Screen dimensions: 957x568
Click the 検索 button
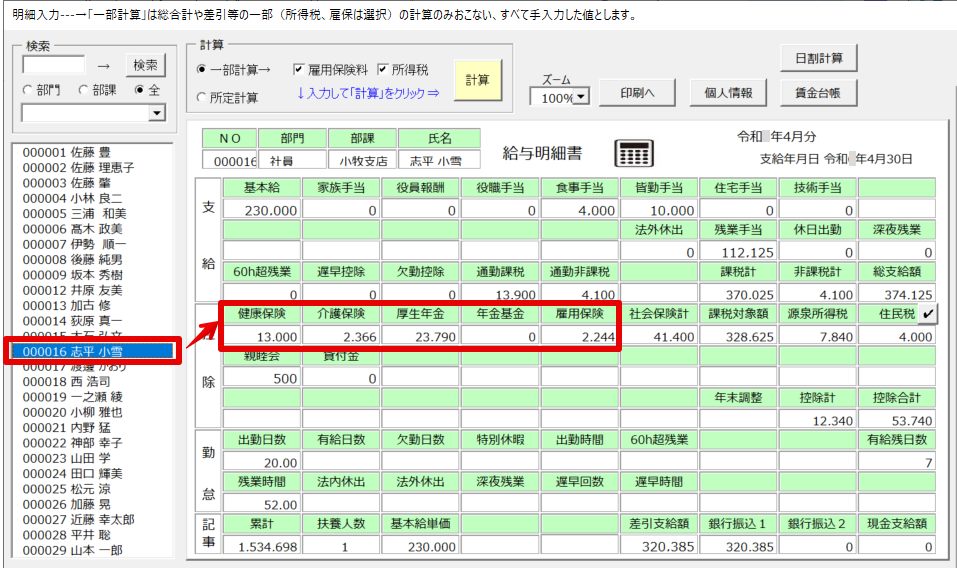coord(145,65)
